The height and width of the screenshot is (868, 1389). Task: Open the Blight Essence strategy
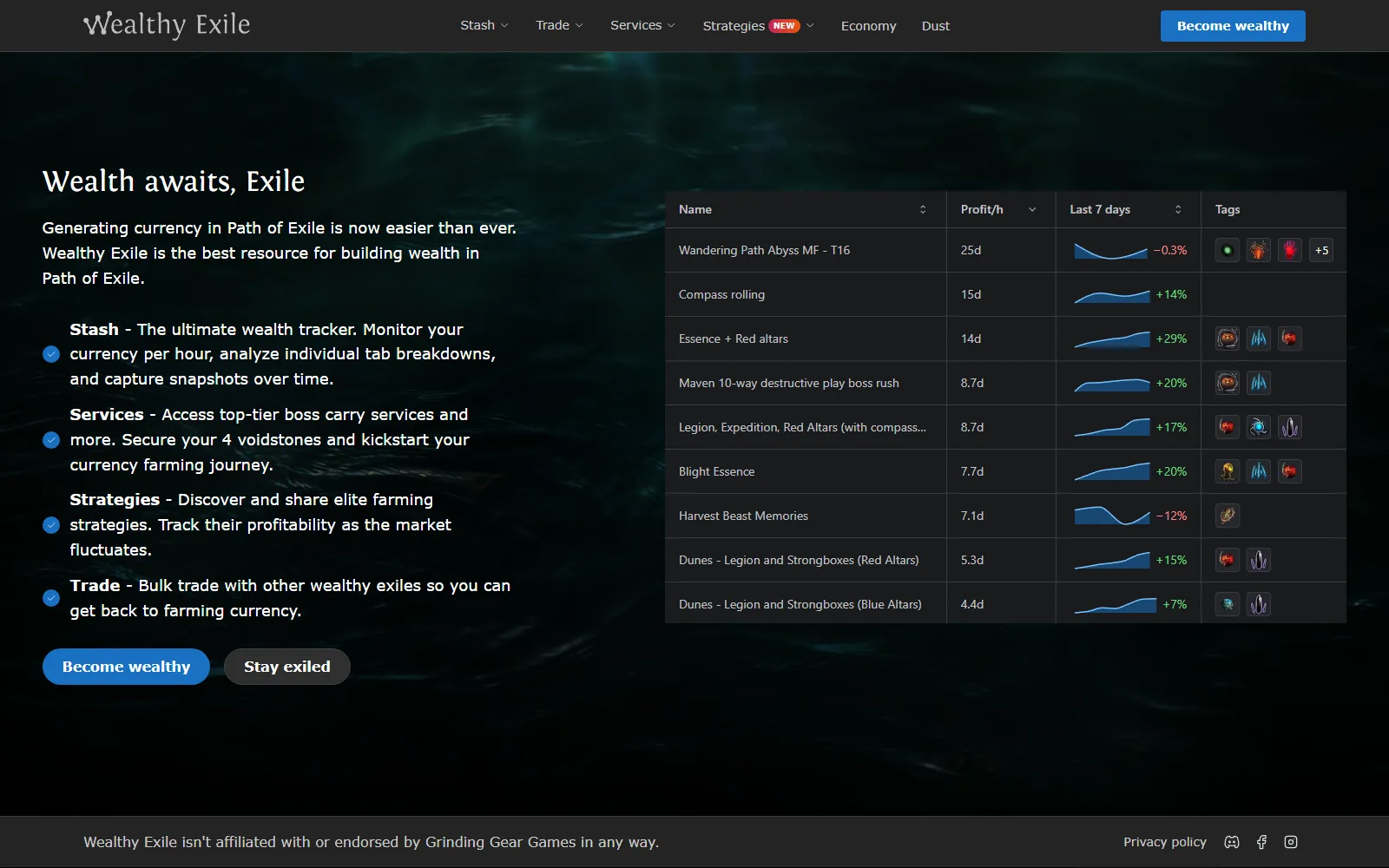[x=716, y=471]
